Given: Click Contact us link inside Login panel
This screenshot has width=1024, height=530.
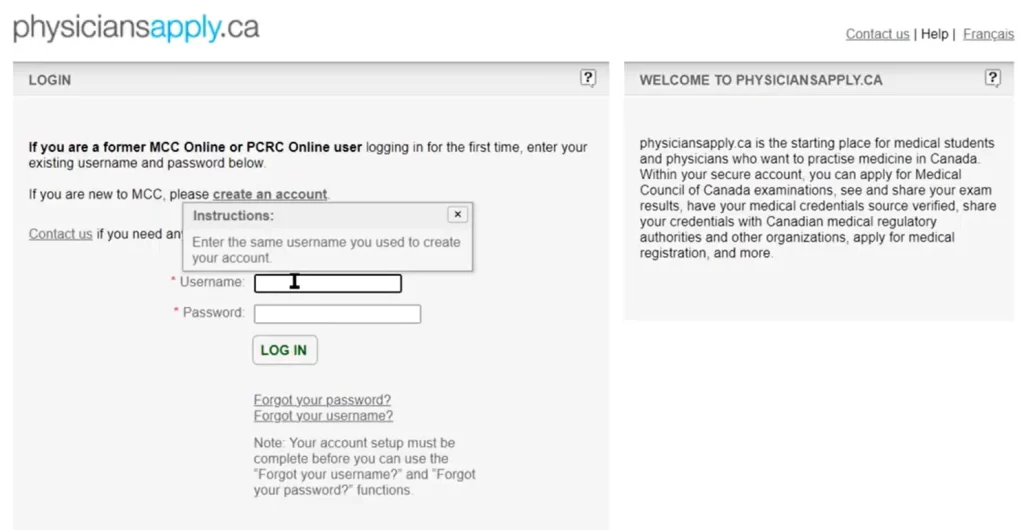Looking at the screenshot, I should click(x=60, y=234).
